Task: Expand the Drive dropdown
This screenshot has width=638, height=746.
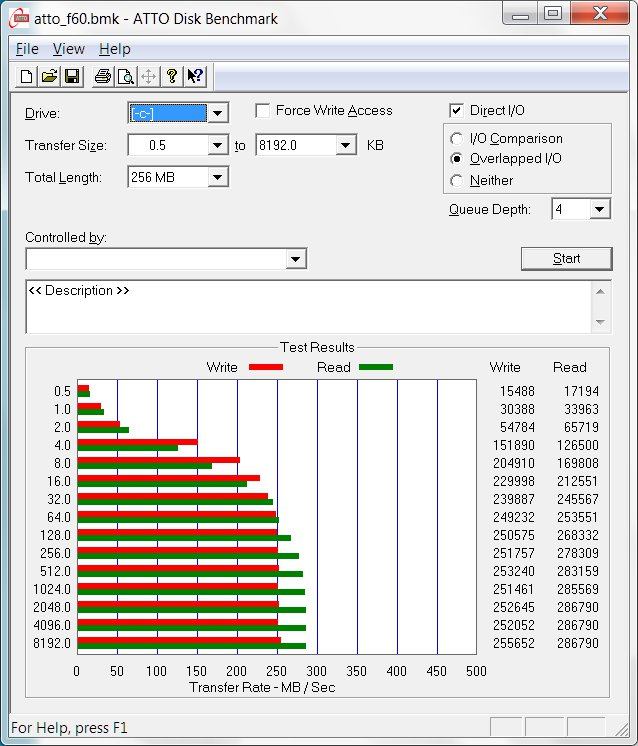Action: click(x=217, y=113)
